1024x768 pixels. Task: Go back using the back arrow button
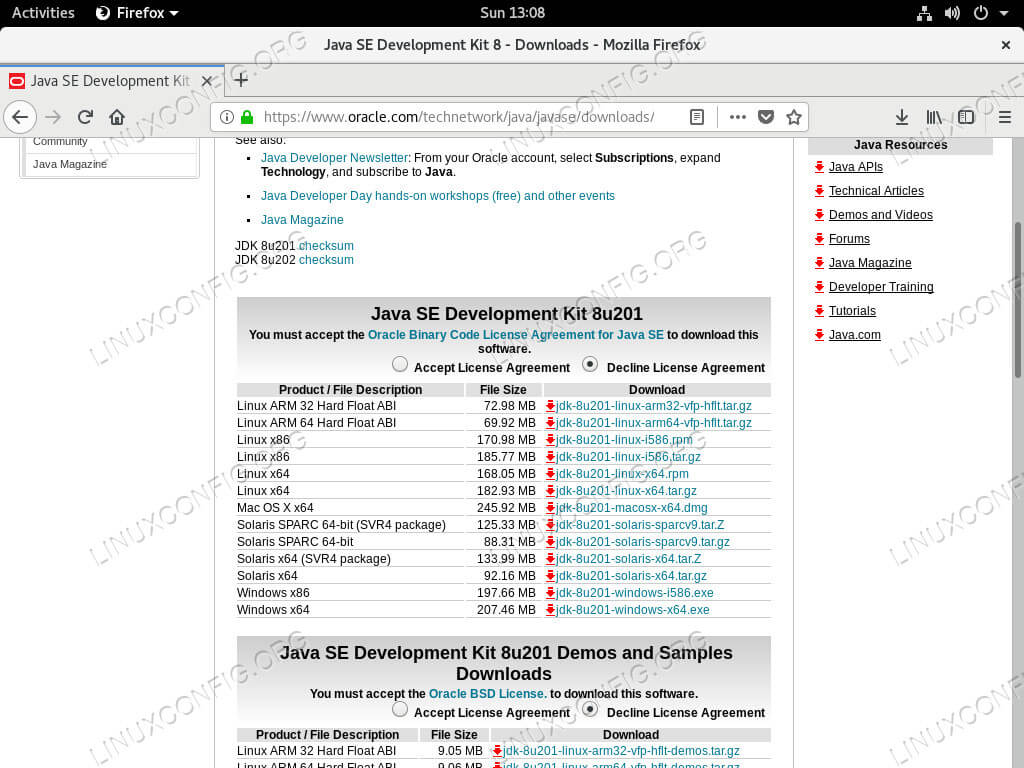coord(20,118)
